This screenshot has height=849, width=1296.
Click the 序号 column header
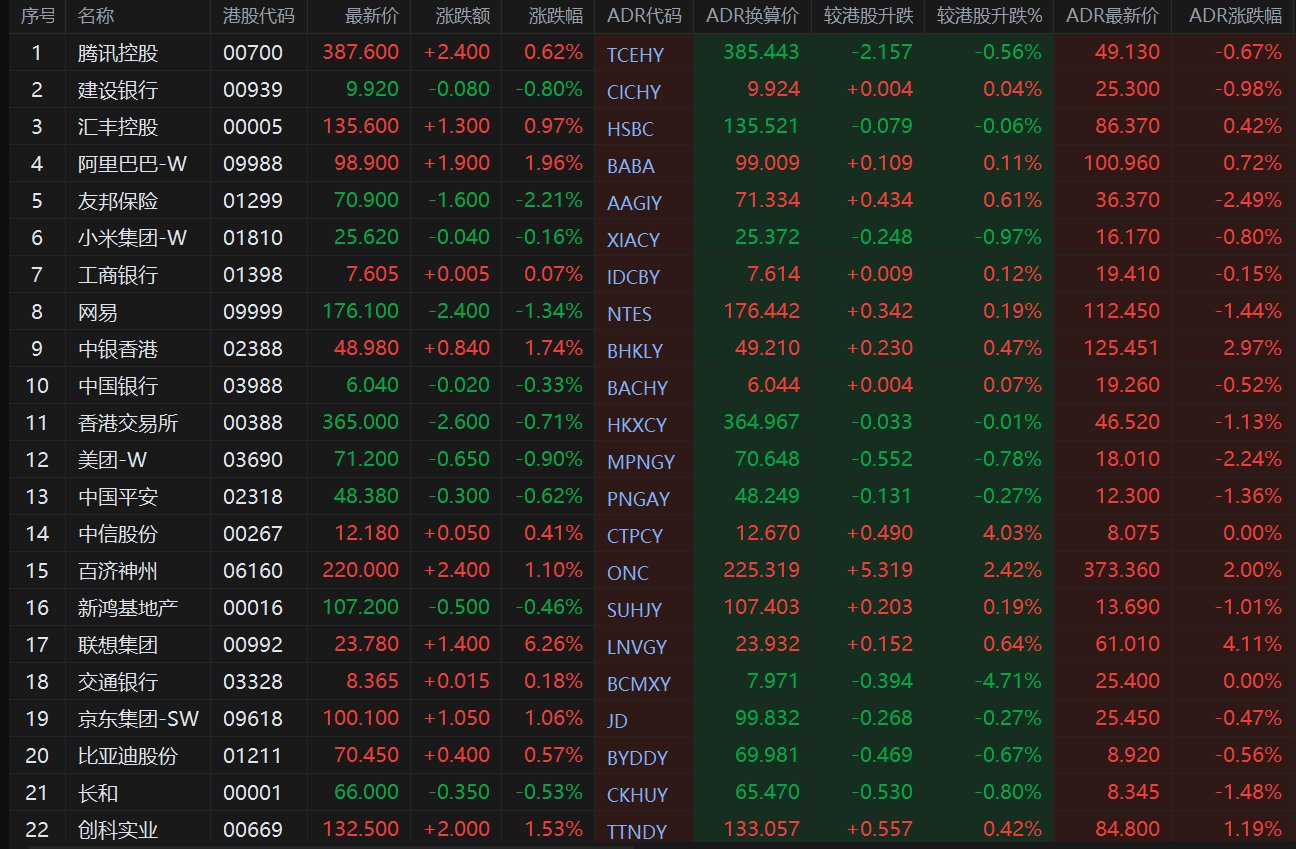pos(37,16)
